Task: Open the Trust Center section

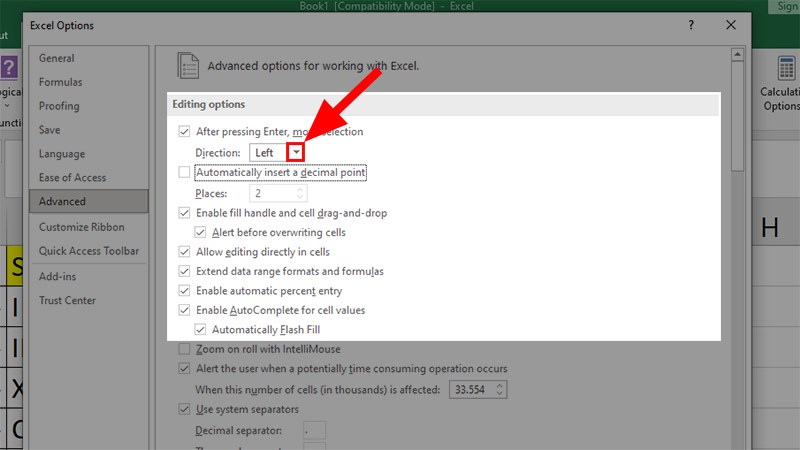Action: click(69, 300)
